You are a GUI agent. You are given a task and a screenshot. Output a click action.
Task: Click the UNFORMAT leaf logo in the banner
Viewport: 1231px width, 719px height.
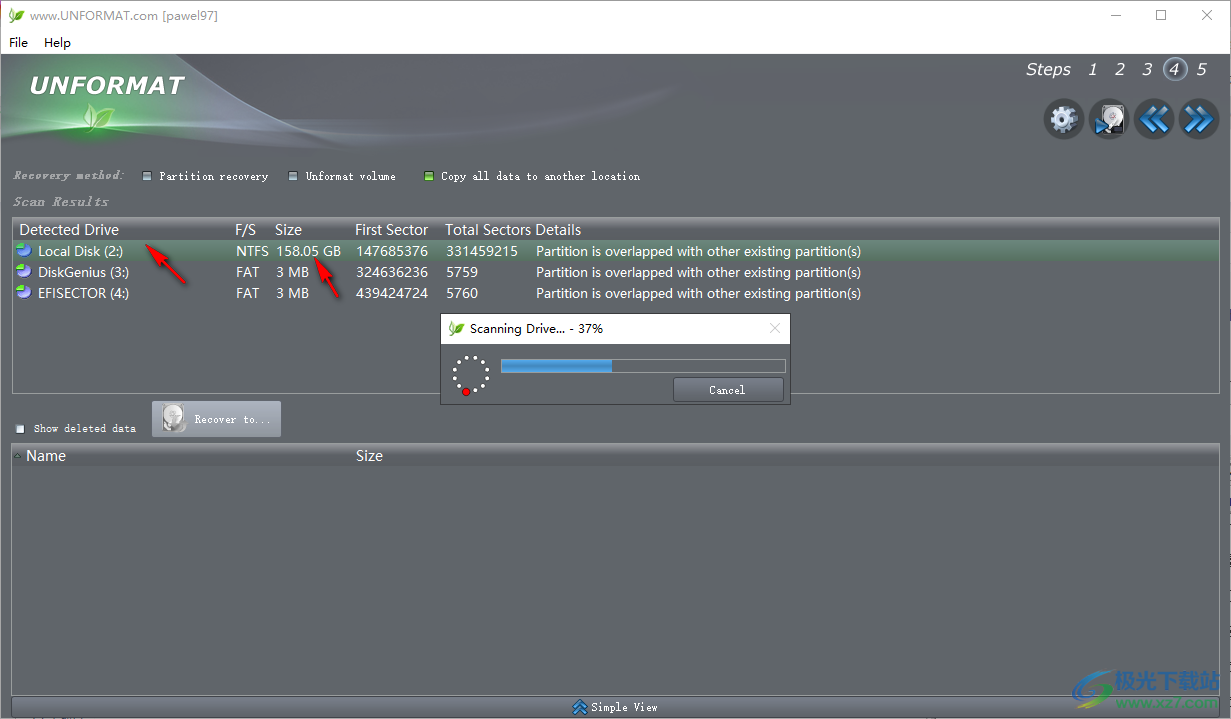click(x=98, y=118)
